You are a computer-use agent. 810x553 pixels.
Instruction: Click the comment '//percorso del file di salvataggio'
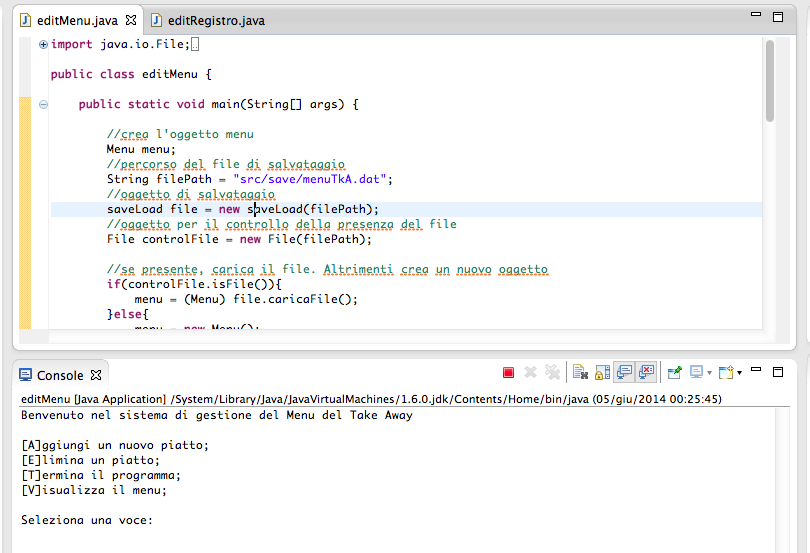click(226, 164)
